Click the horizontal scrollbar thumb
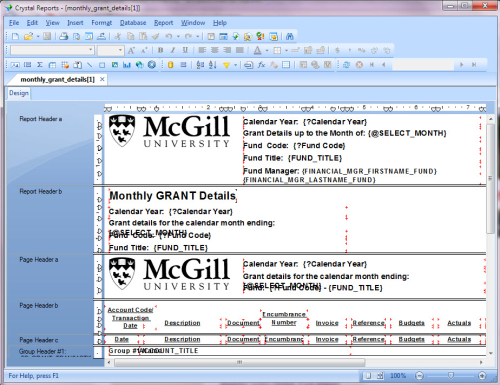This screenshot has height=385, width=500. point(239,362)
